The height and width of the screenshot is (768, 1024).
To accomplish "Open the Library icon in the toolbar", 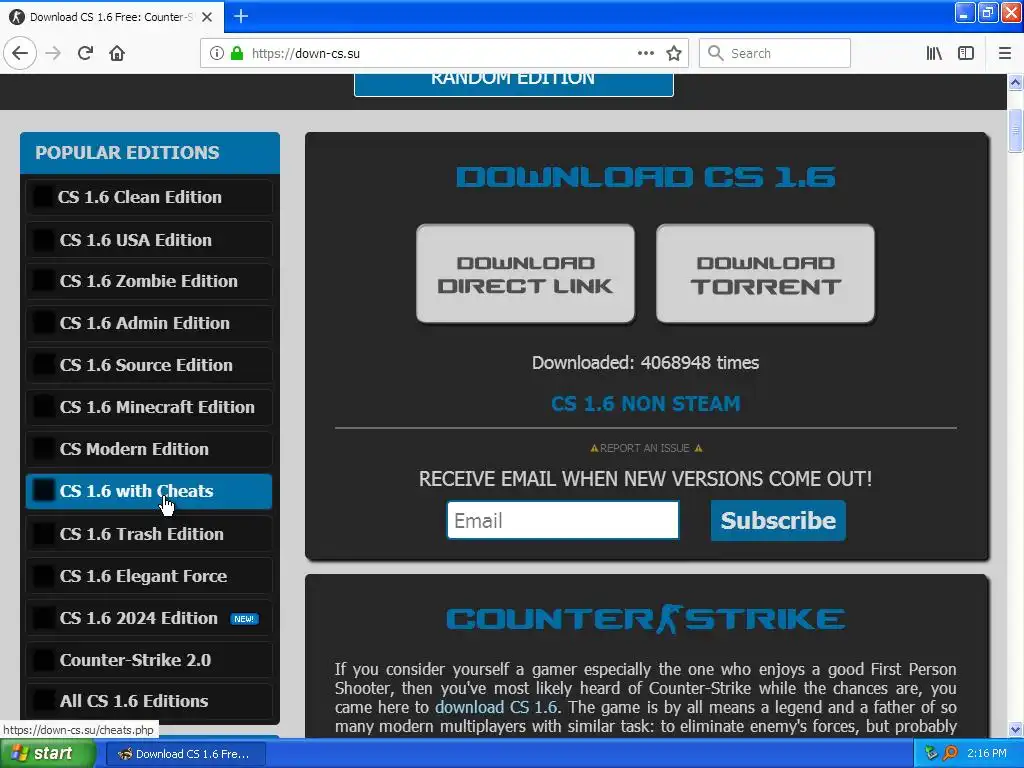I will 934,54.
